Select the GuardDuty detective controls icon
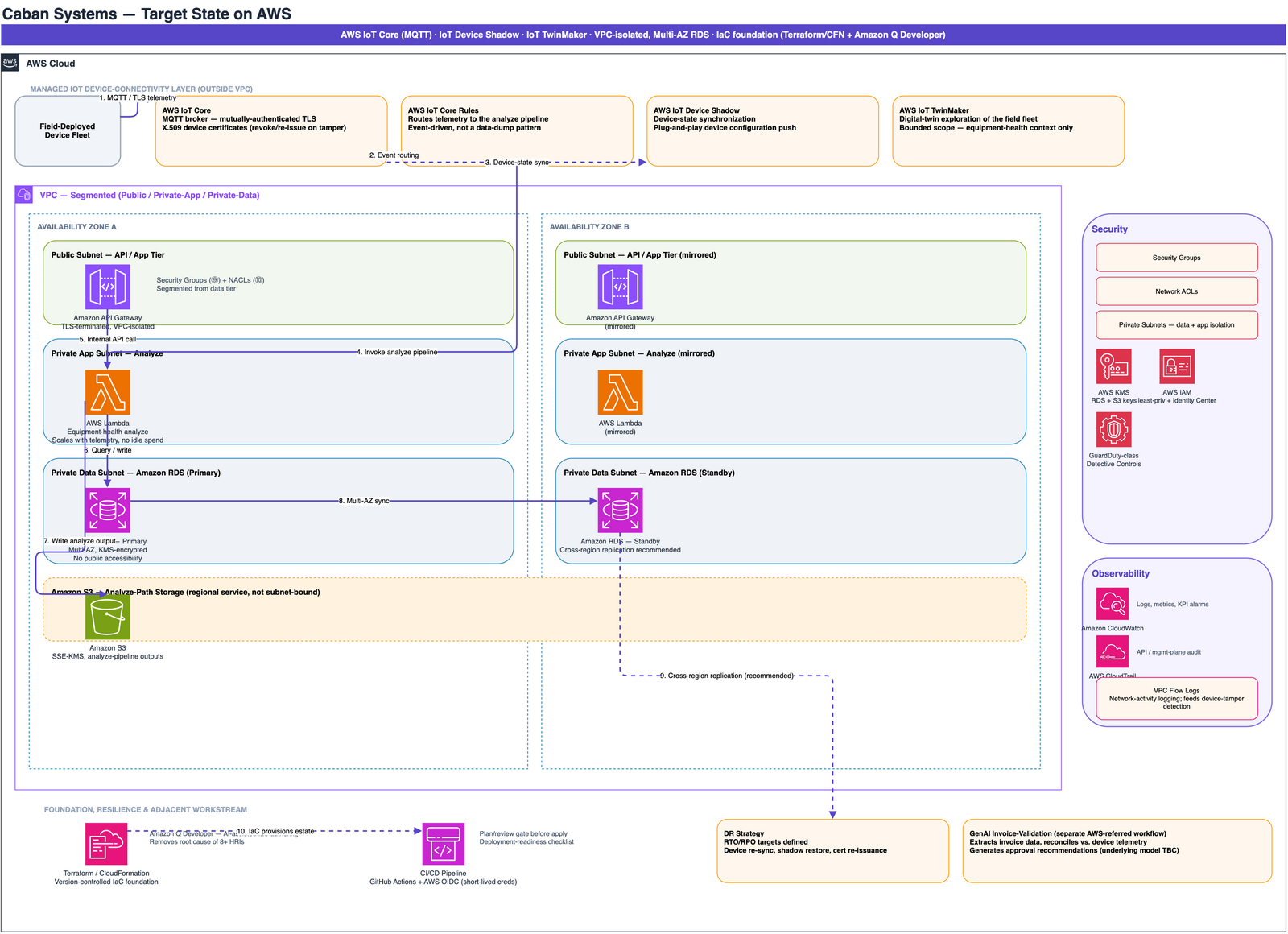1288x934 pixels. [1113, 429]
